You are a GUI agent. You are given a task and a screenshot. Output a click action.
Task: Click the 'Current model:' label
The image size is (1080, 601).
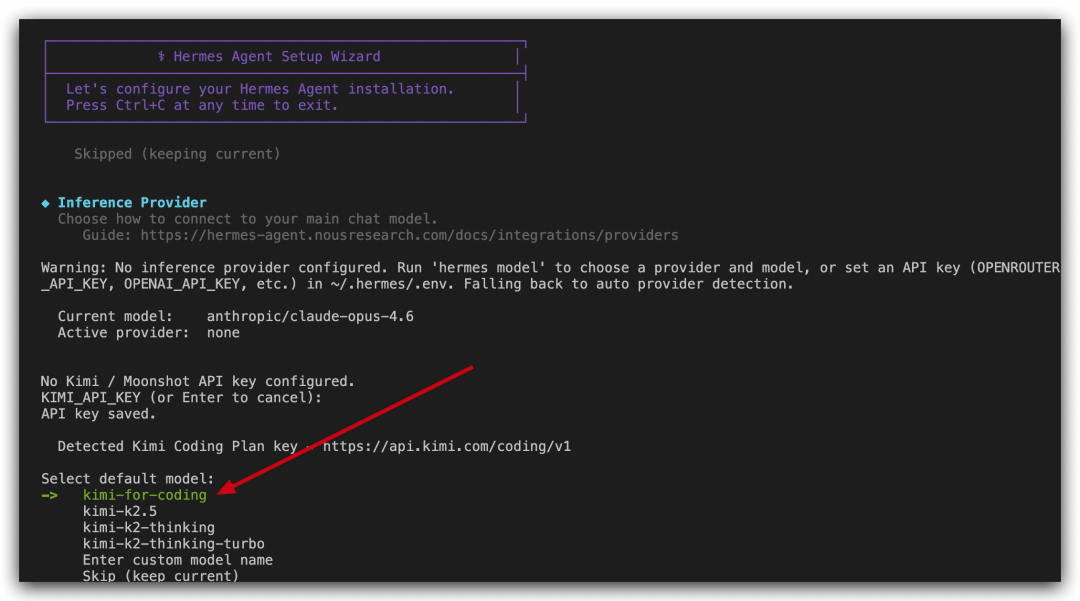[115, 317]
